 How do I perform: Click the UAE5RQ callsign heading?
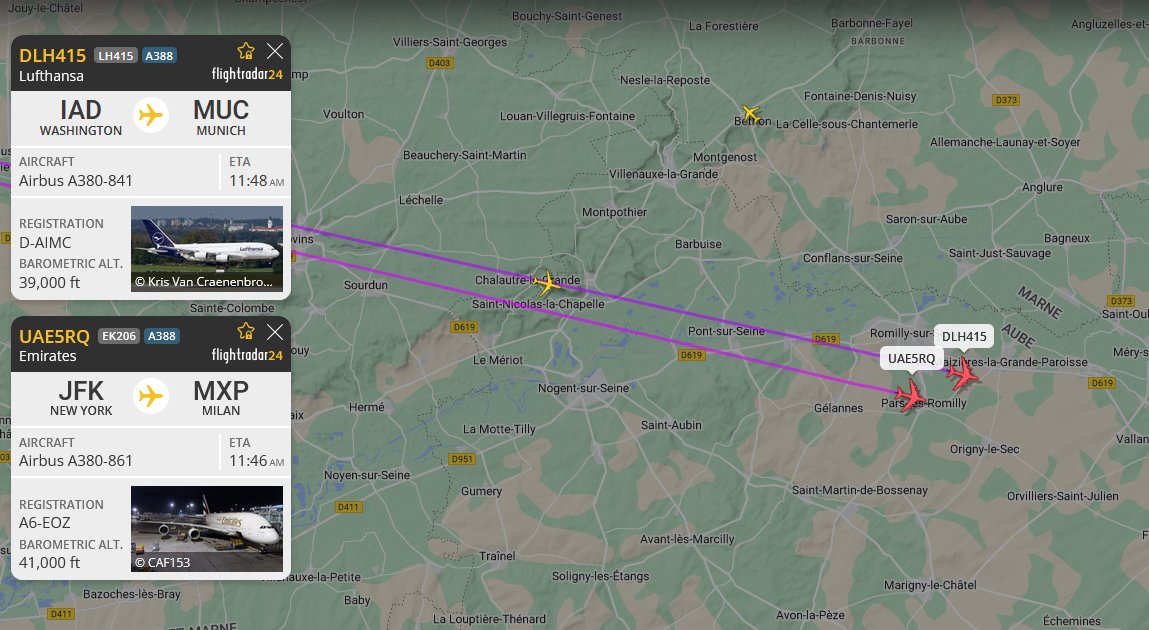53,336
